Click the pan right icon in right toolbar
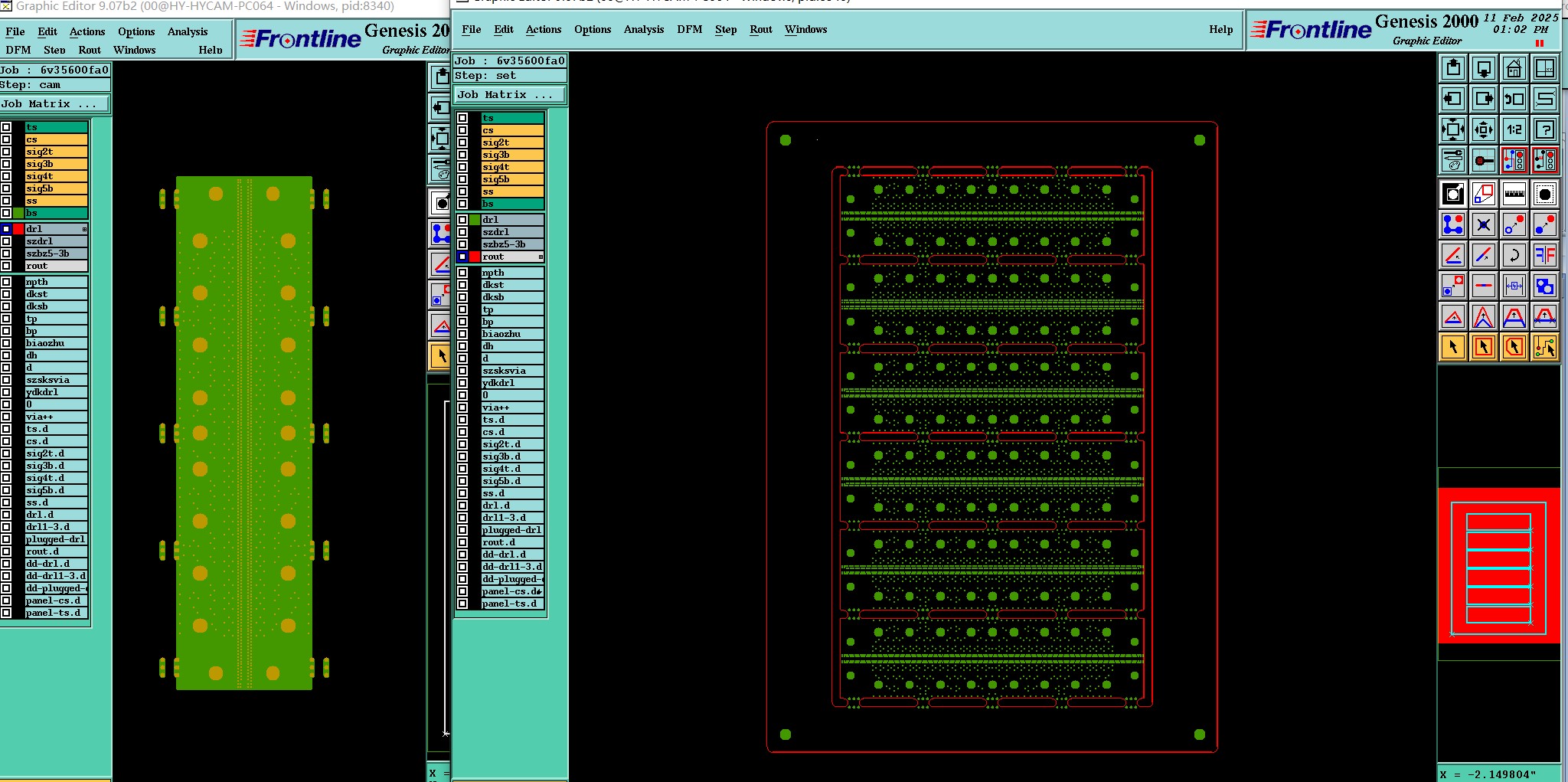This screenshot has height=782, width=1568. click(1484, 99)
